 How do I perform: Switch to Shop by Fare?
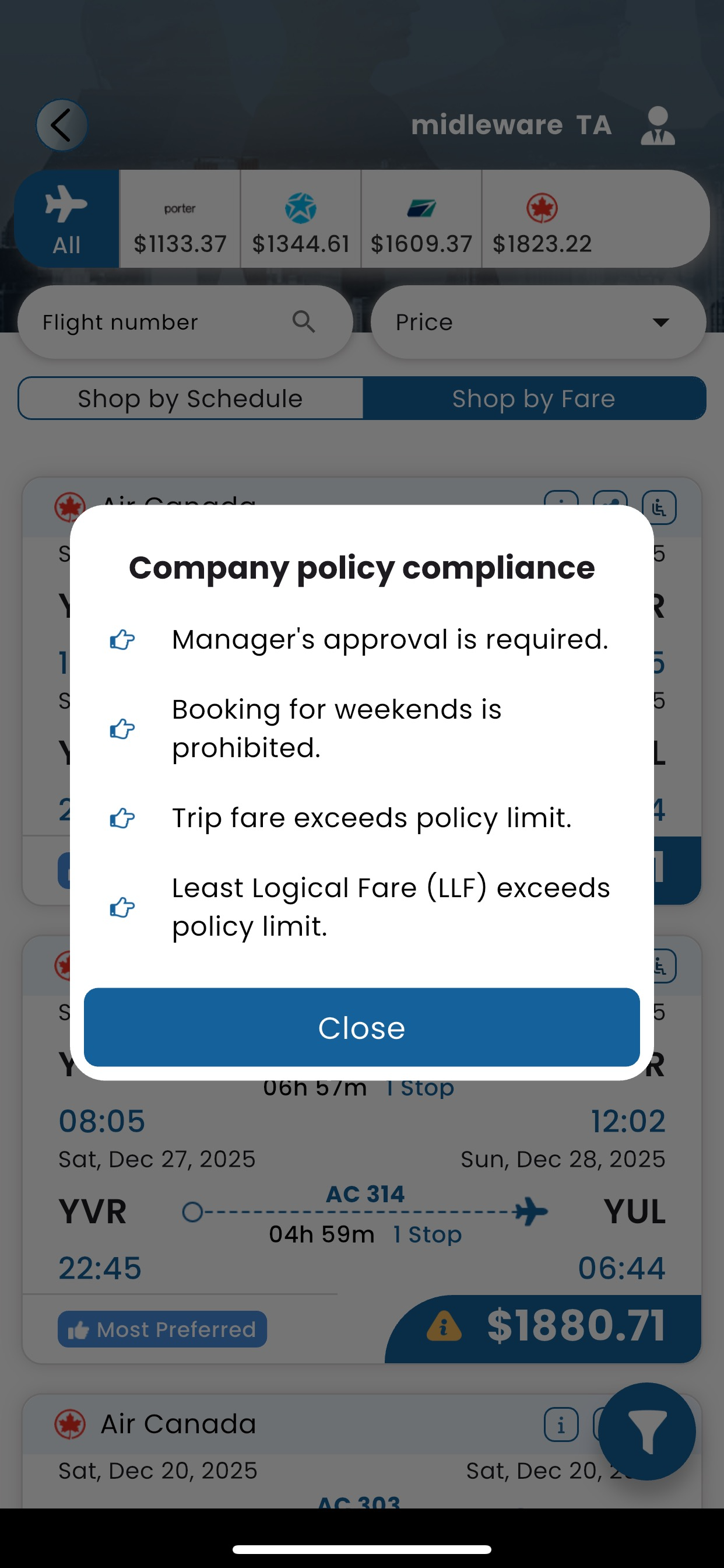[533, 398]
